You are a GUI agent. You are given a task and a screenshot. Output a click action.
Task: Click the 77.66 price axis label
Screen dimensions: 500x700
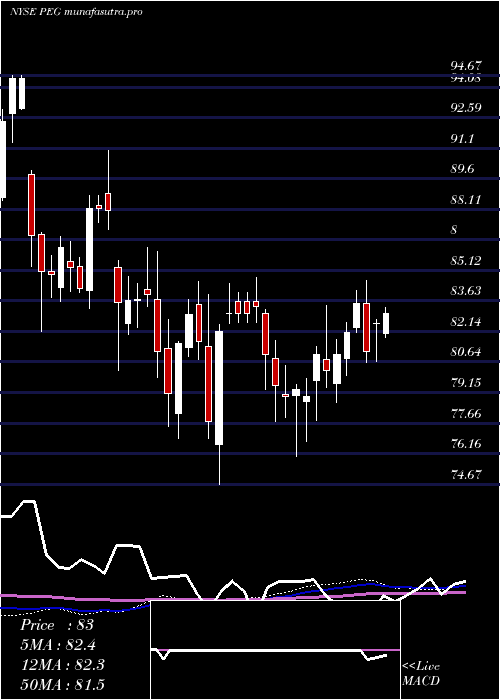(x=466, y=413)
